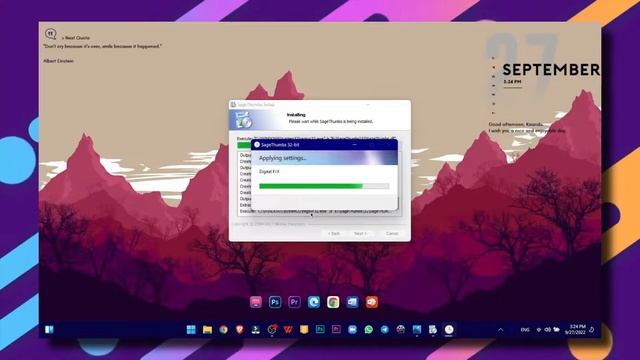Launch PowerPoint from the desktop dock
This screenshot has height=360, width=640.
[371, 302]
